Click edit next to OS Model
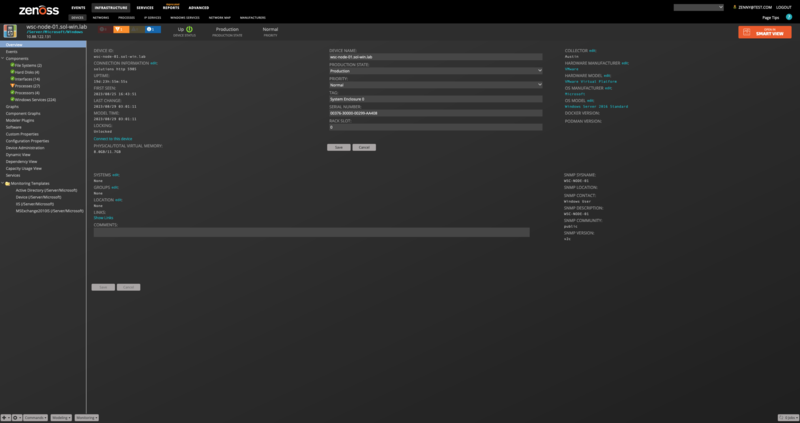The height and width of the screenshot is (423, 800). tap(591, 101)
